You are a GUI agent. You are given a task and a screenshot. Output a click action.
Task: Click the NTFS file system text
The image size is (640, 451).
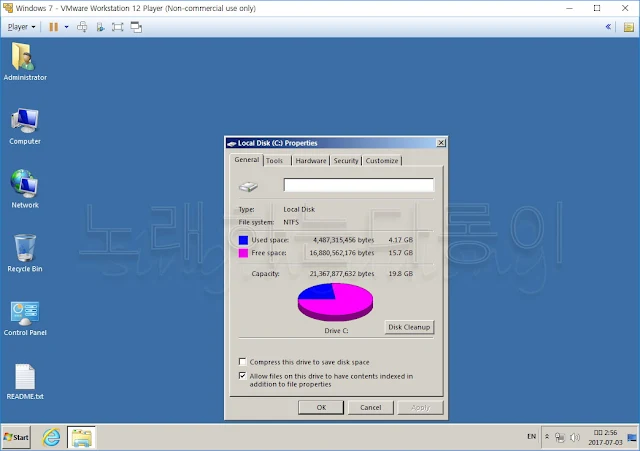pos(291,222)
